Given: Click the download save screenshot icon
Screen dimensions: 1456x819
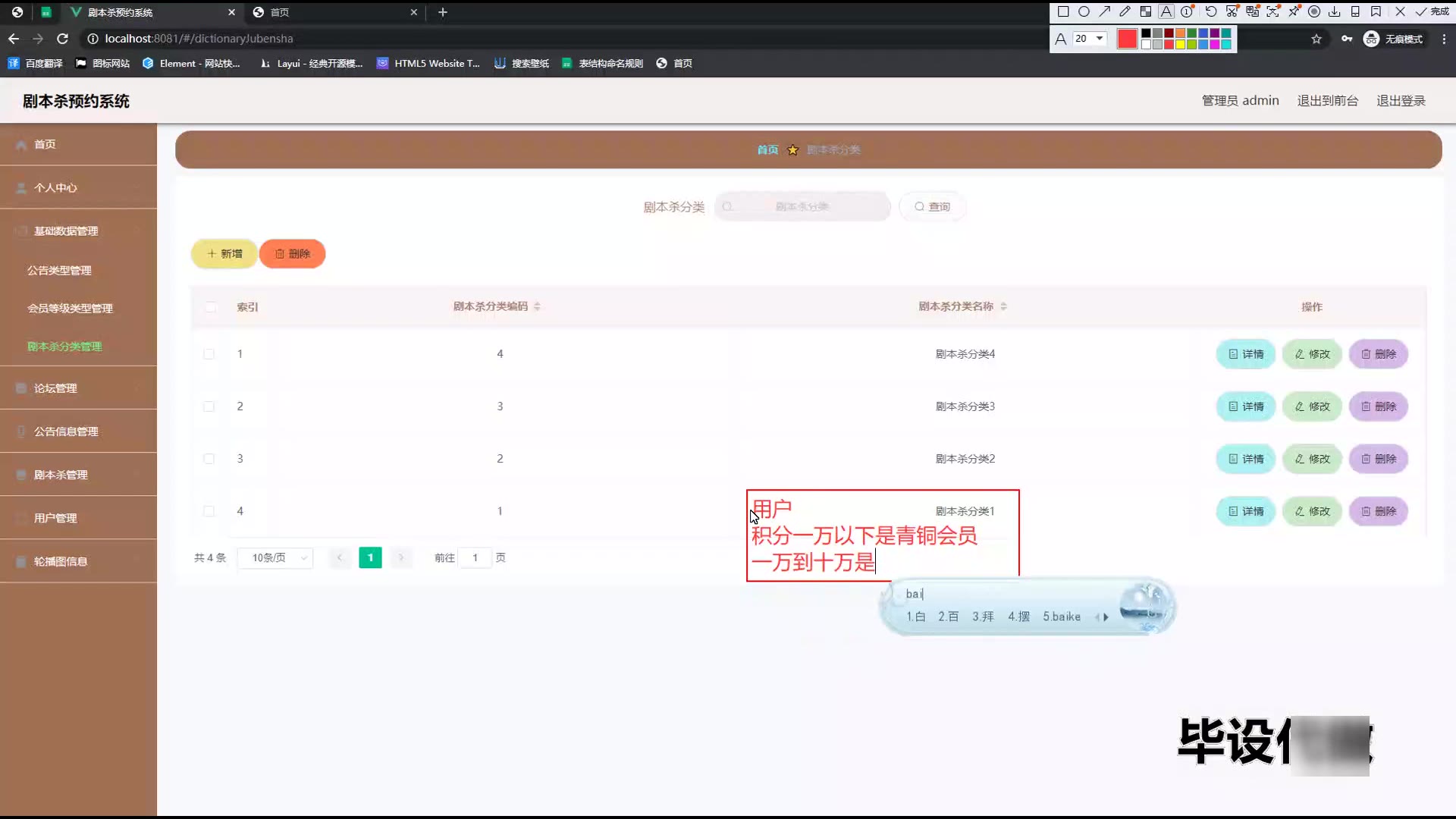Looking at the screenshot, I should 1335,11.
